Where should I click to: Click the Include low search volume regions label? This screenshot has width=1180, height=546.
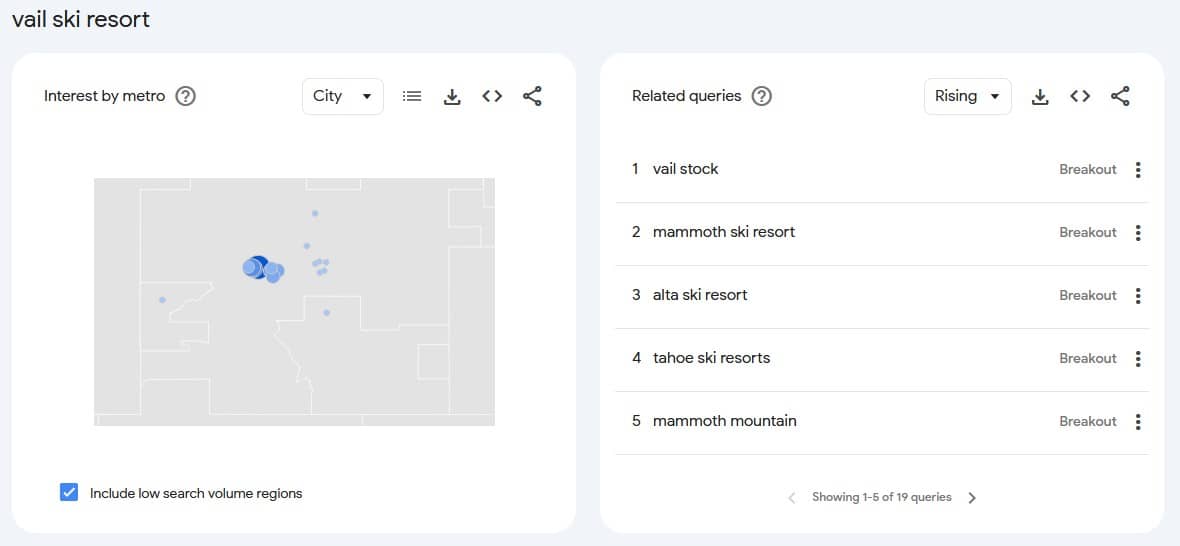(196, 493)
